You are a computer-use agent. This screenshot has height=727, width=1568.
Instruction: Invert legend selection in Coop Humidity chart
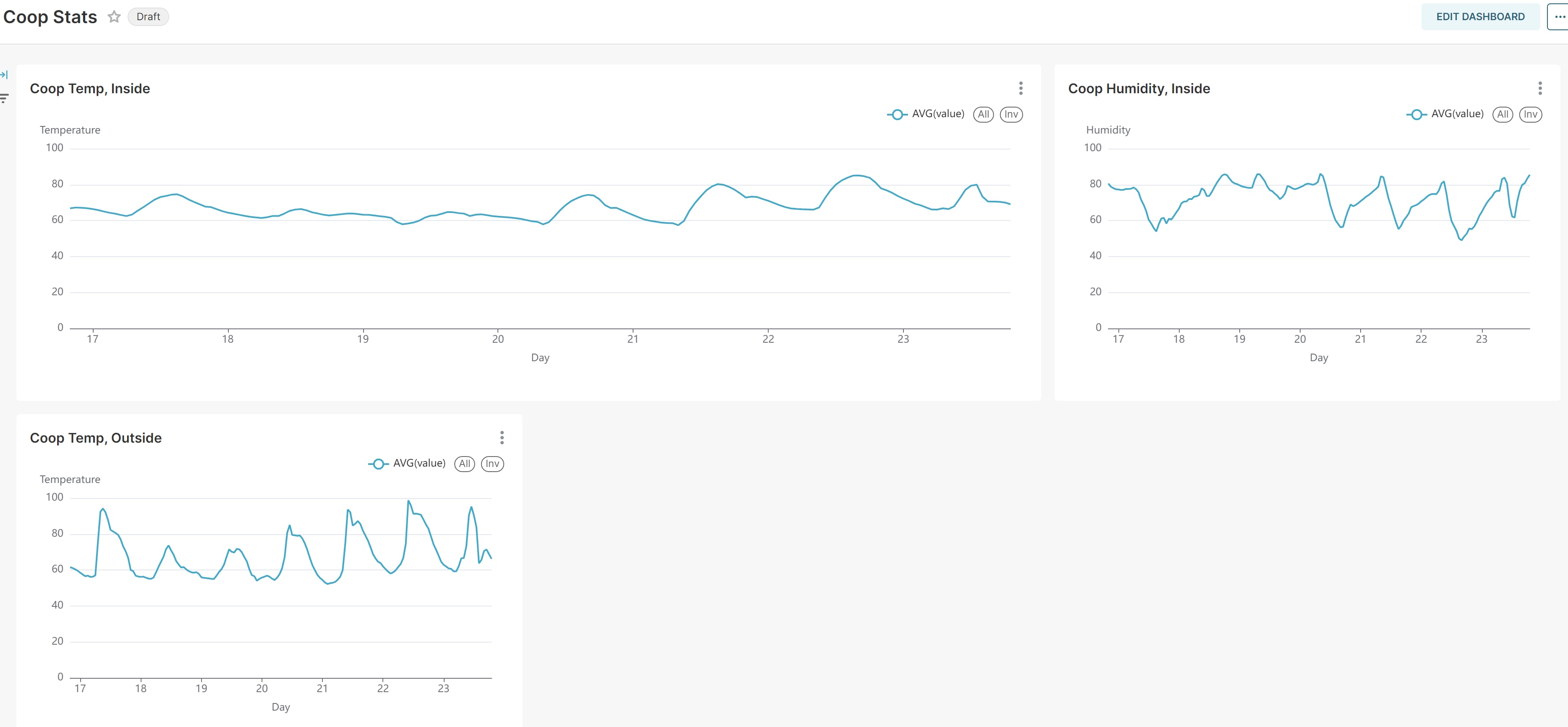(1530, 115)
